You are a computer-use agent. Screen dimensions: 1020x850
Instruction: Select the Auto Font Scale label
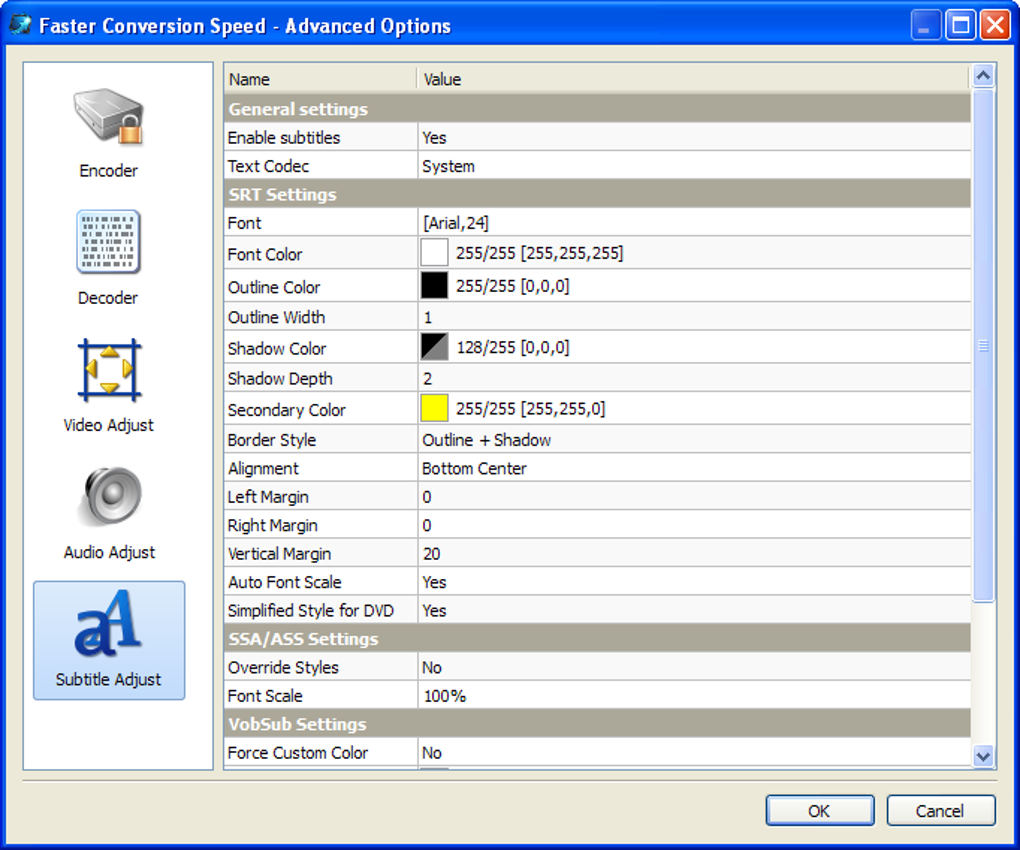pos(284,582)
